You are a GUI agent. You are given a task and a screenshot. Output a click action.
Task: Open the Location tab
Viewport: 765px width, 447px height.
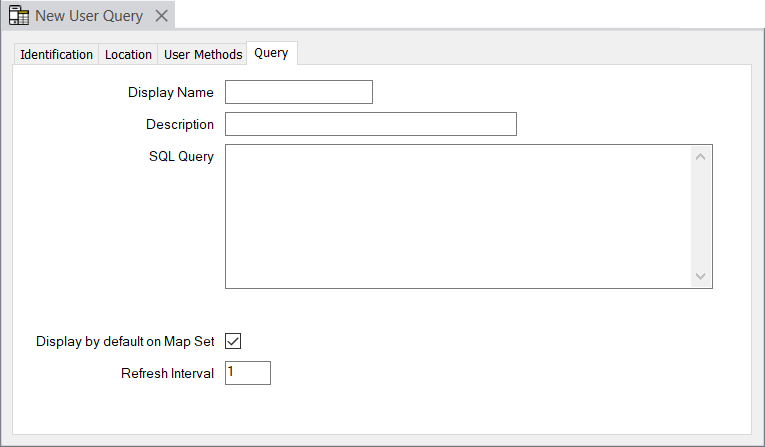[128, 54]
